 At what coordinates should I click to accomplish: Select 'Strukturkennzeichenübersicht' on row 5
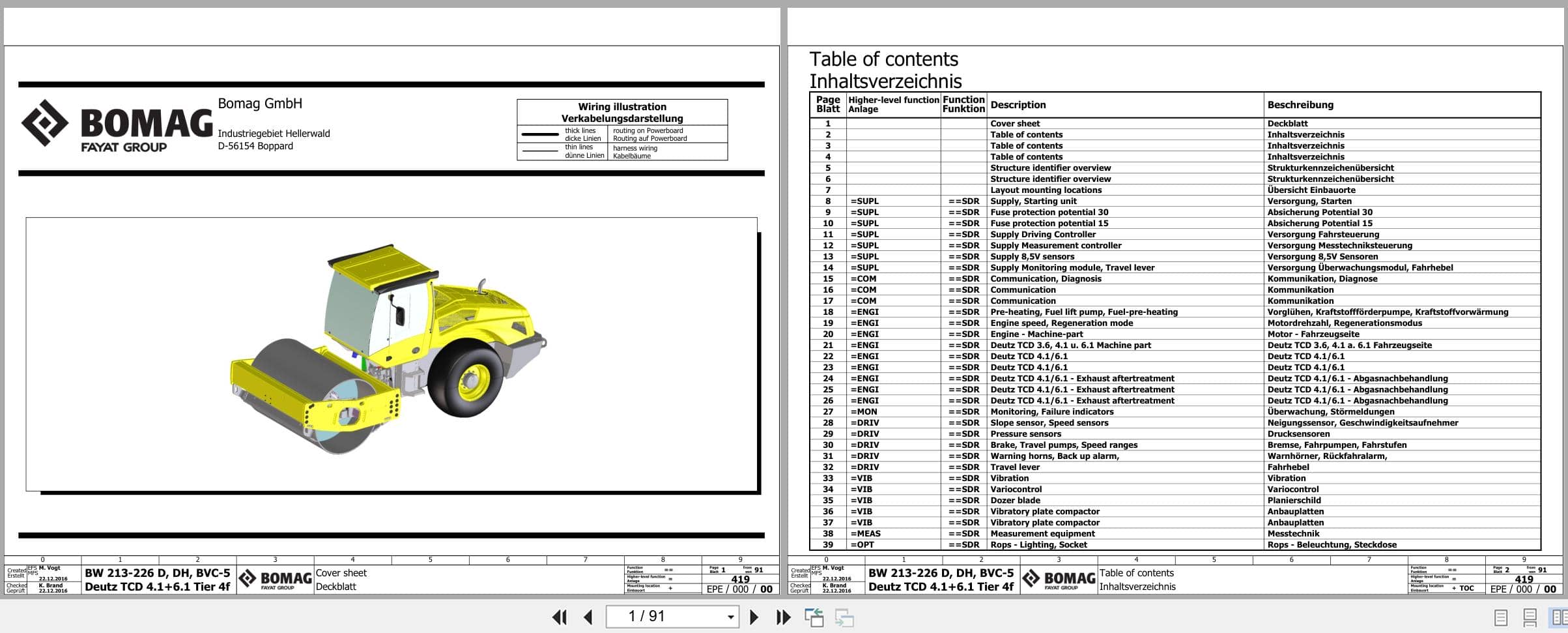click(x=1330, y=168)
